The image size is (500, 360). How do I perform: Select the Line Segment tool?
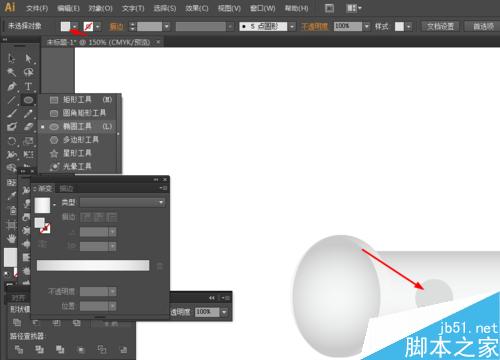point(12,100)
